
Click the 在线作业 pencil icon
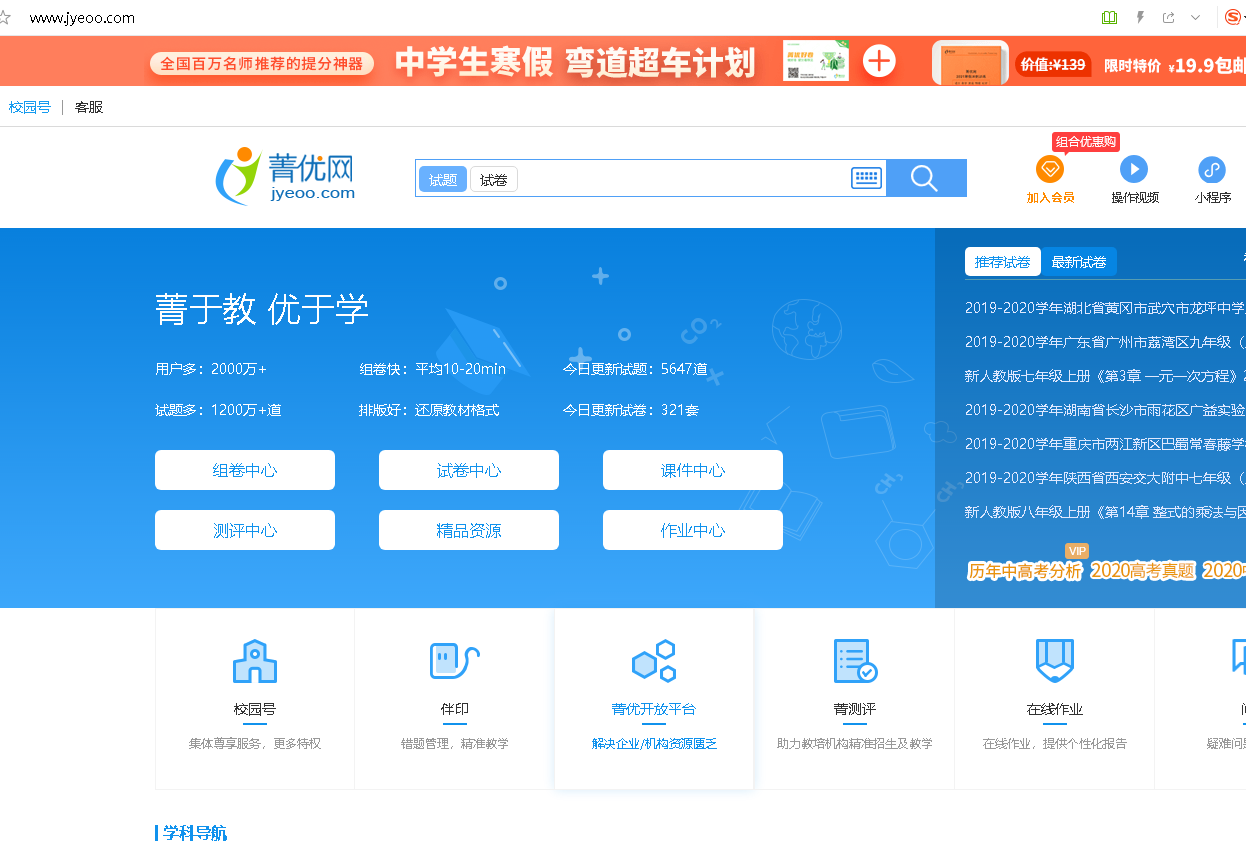pos(1054,661)
